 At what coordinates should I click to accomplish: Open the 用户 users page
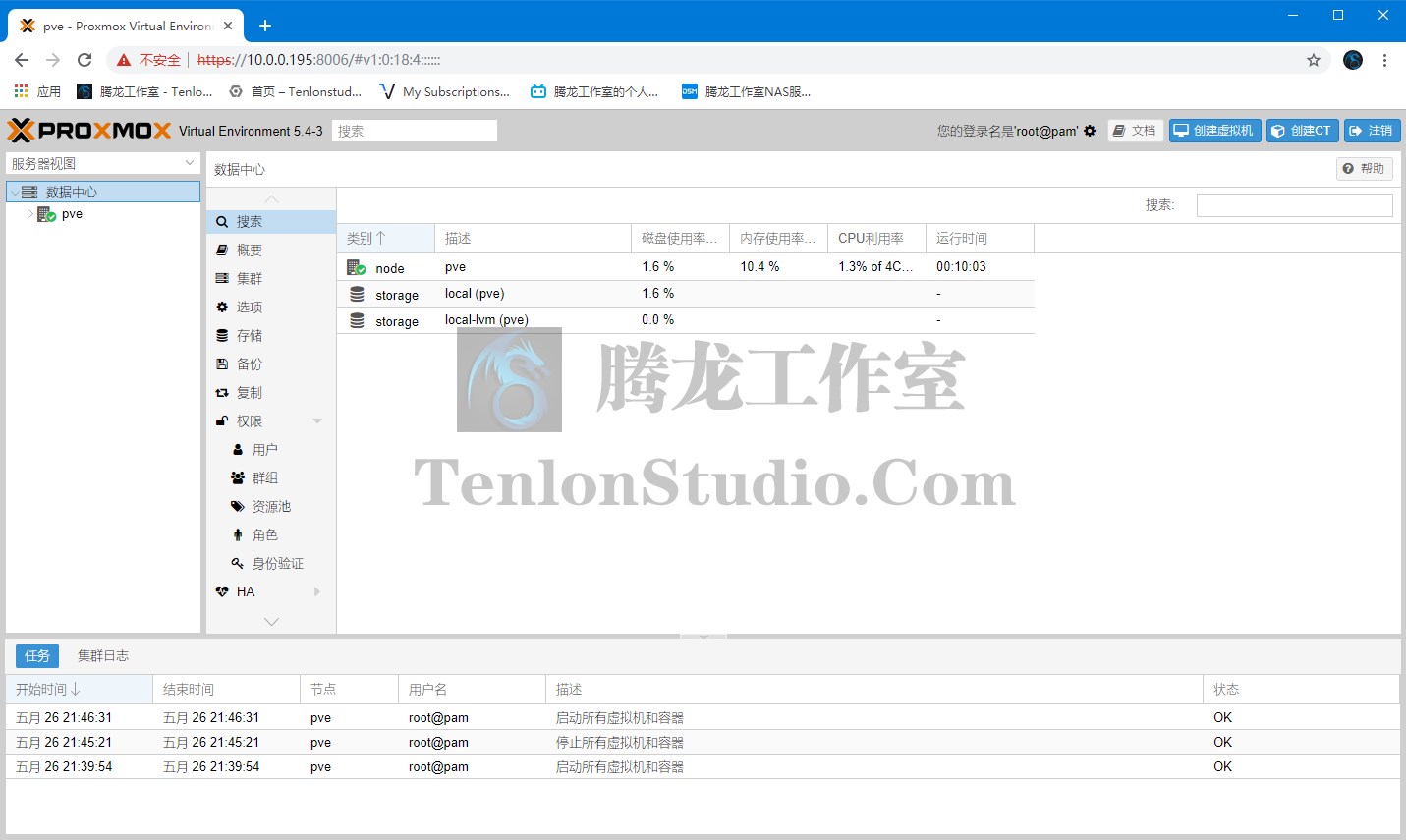(270, 450)
